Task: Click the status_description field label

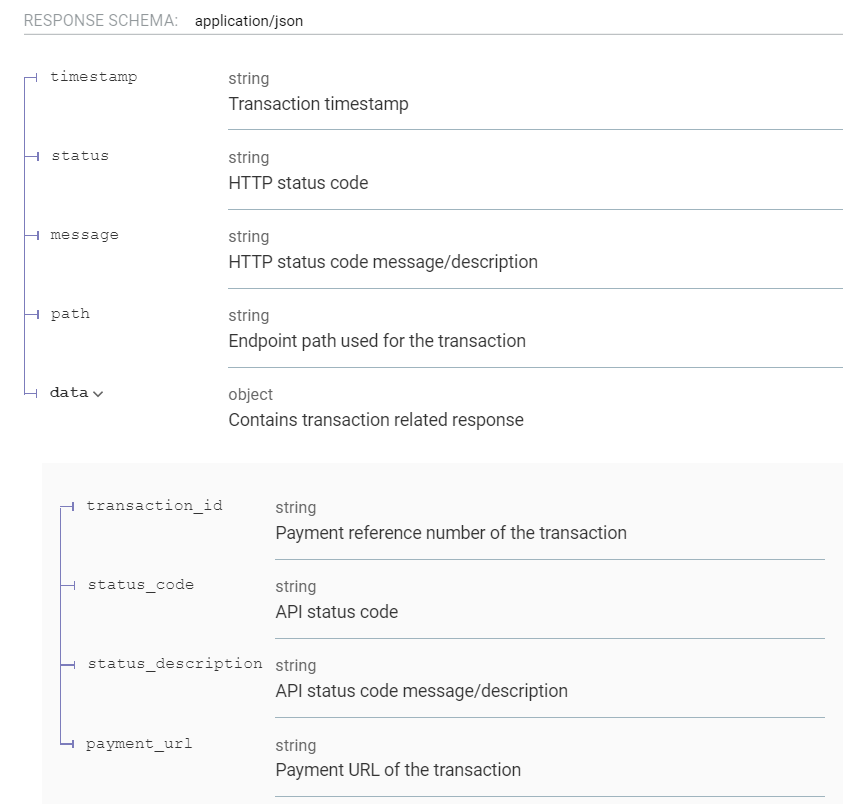Action: (x=175, y=663)
